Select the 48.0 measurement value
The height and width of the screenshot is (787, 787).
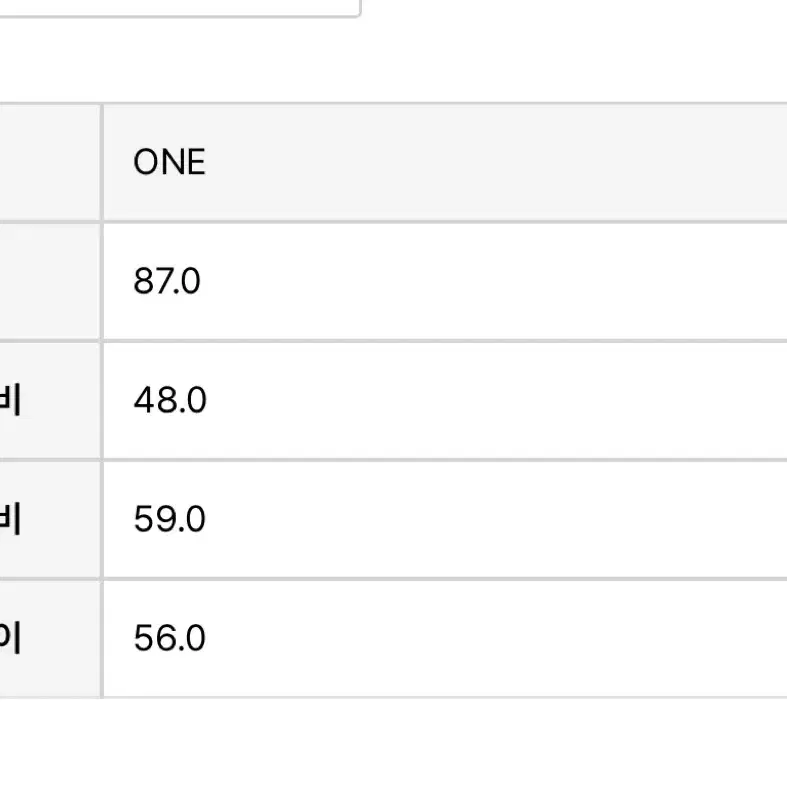point(170,400)
